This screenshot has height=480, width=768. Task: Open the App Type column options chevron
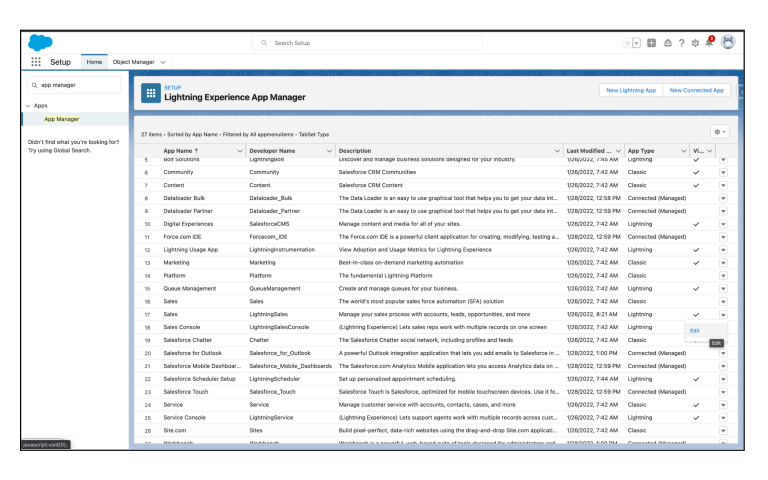pyautogui.click(x=683, y=151)
